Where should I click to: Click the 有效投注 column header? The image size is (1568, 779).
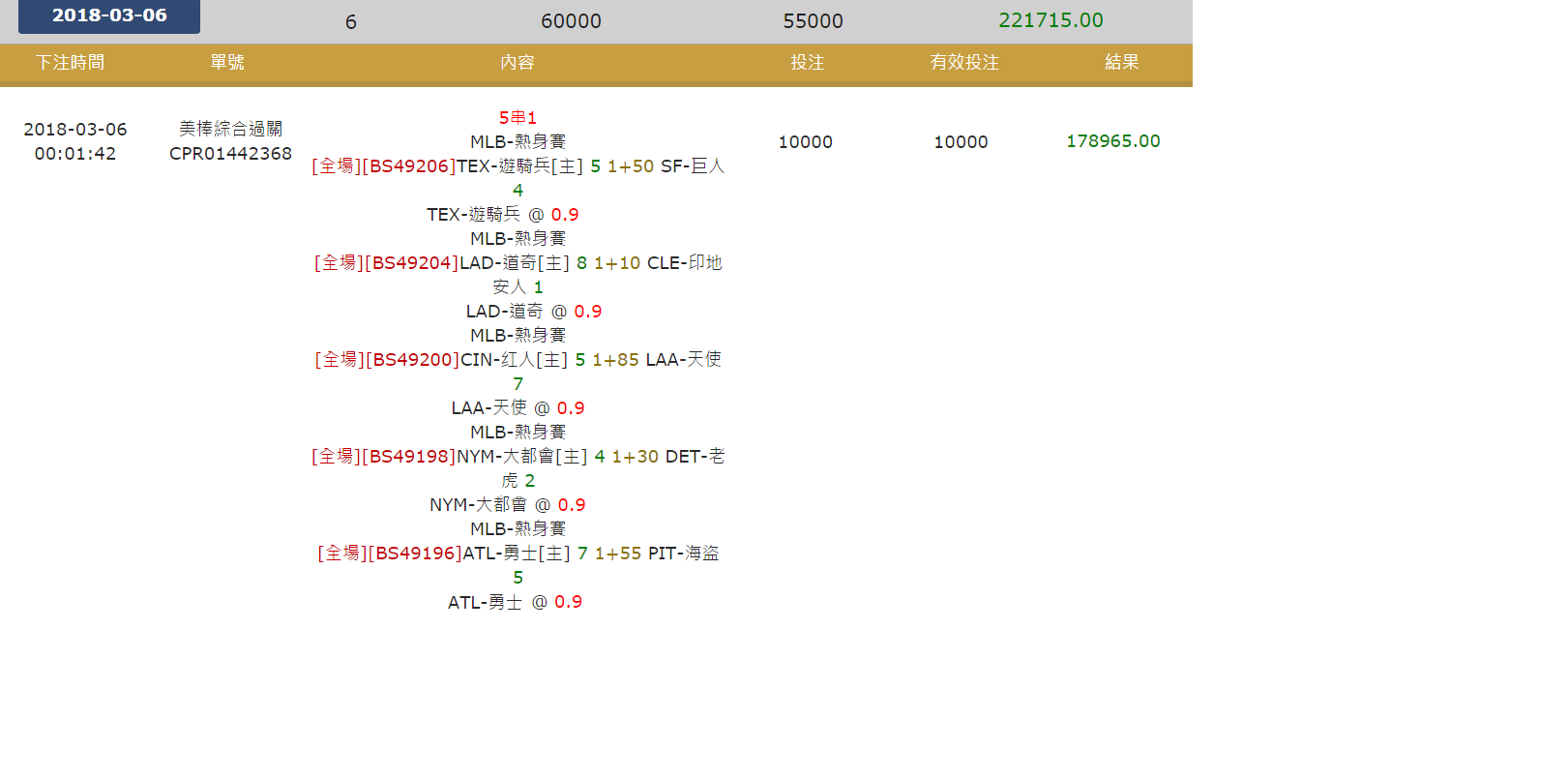coord(963,63)
